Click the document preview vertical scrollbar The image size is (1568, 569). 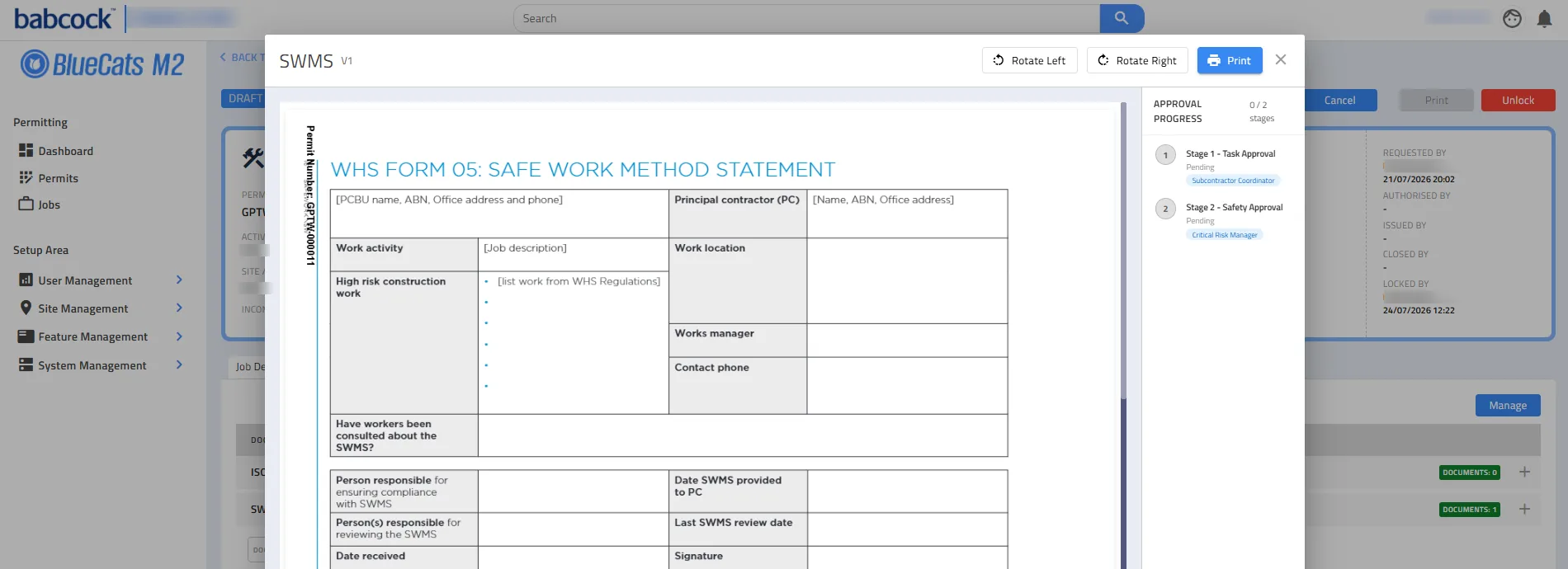pyautogui.click(x=1123, y=336)
